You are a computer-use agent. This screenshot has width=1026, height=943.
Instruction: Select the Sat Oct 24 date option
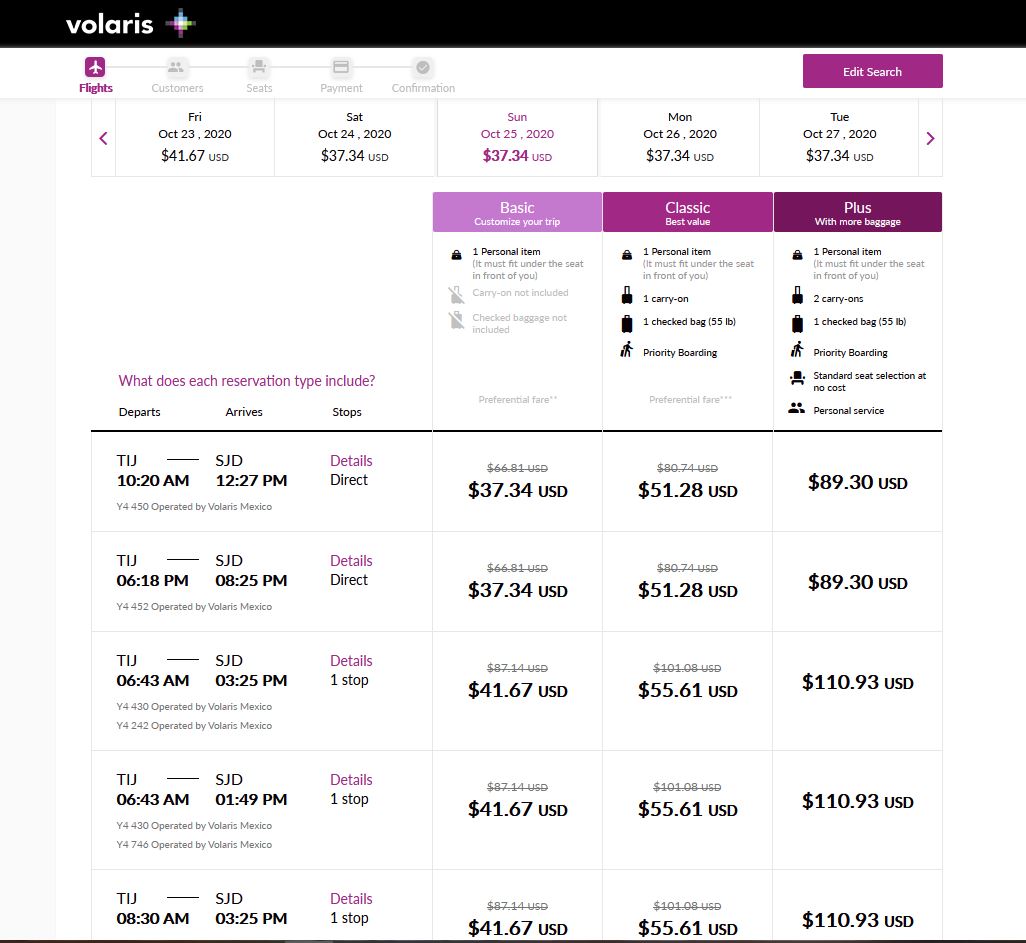354,137
